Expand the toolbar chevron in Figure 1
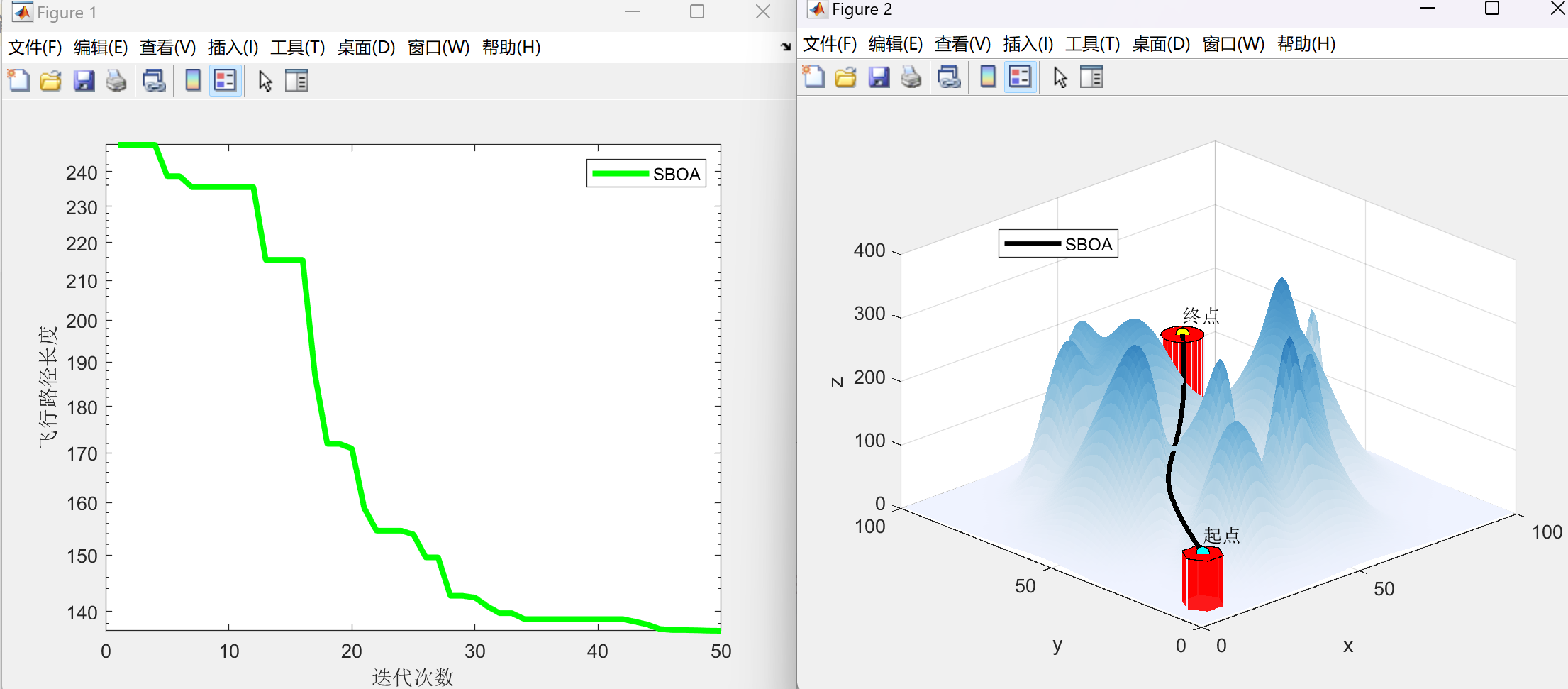The height and width of the screenshot is (689, 1568). 786,48
